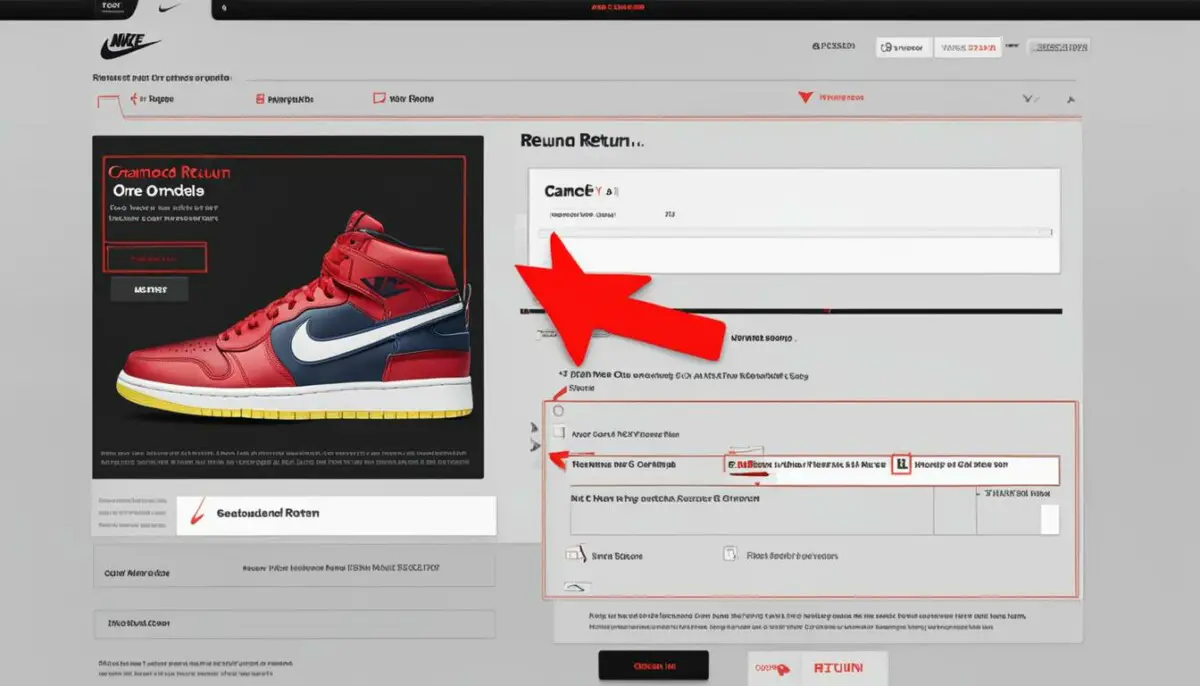Click the red barcode icon inside the highlighted field
This screenshot has height=686, width=1200.
pyautogui.click(x=902, y=463)
